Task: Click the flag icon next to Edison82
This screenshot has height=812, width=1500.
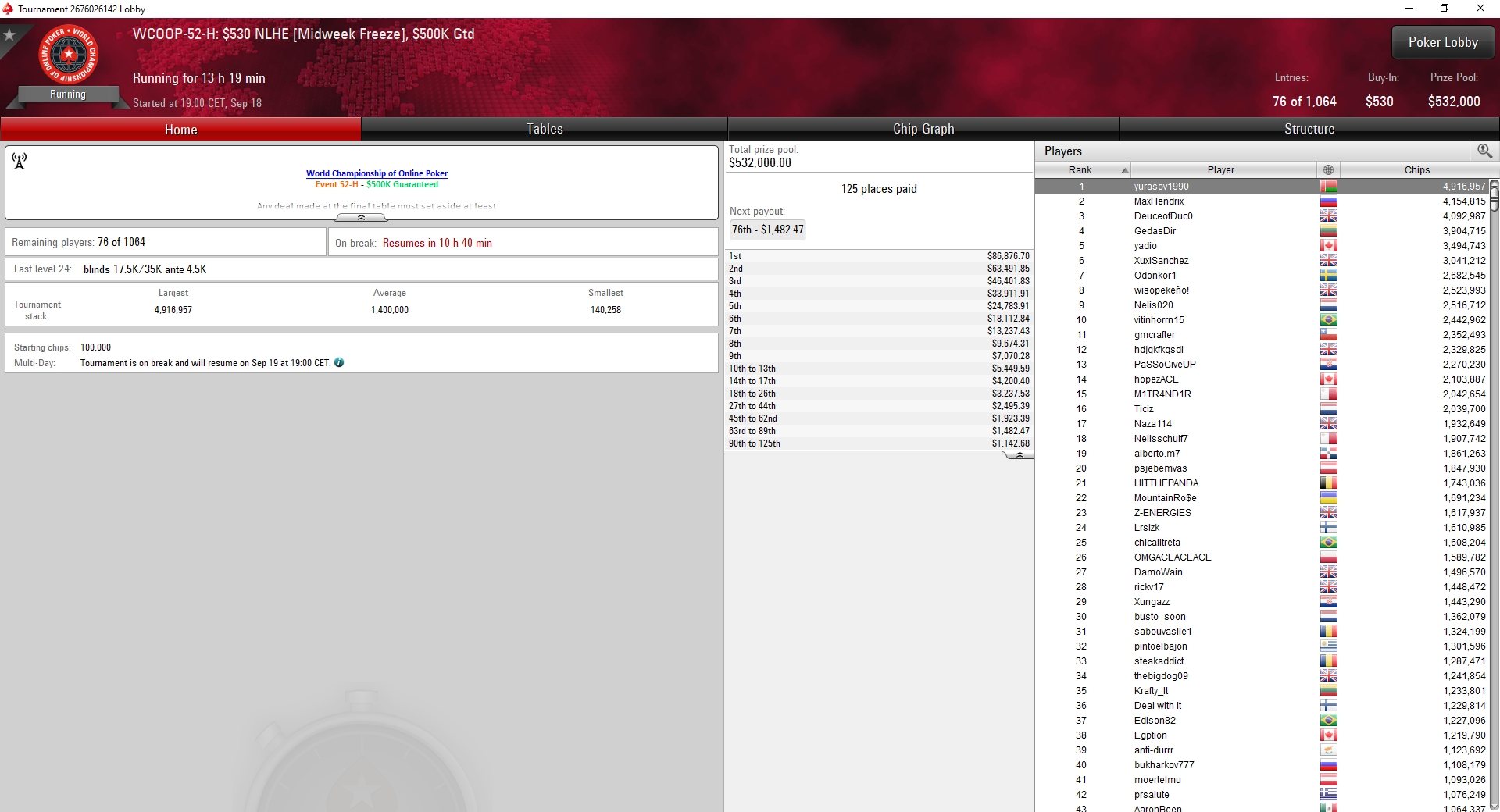Action: point(1328,721)
